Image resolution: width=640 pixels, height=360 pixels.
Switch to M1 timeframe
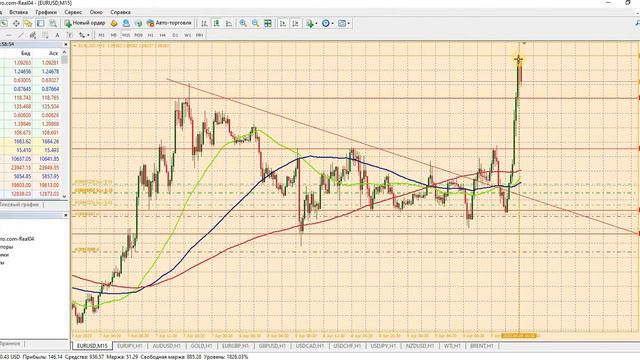[x=101, y=35]
